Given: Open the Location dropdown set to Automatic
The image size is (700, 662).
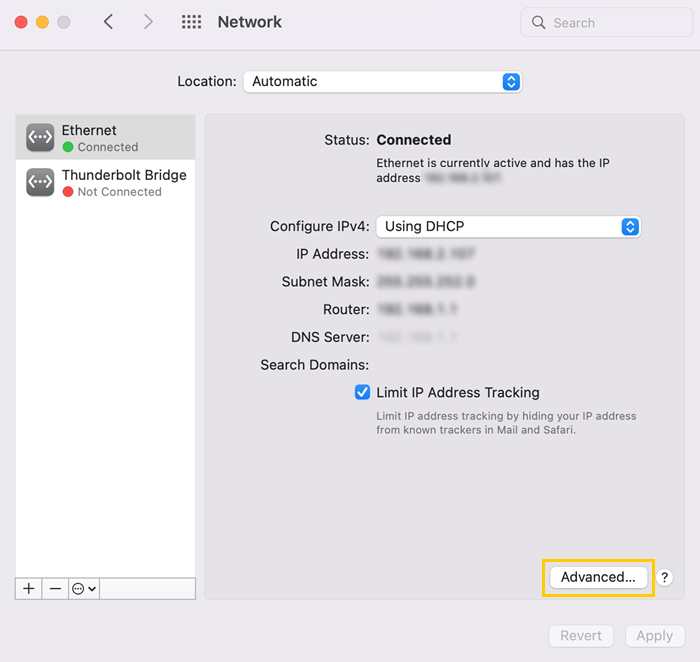Looking at the screenshot, I should click(x=381, y=81).
